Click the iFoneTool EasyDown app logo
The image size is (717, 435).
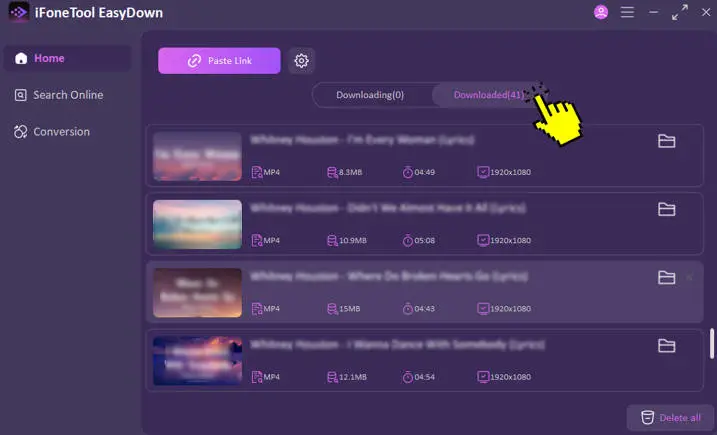pyautogui.click(x=19, y=12)
